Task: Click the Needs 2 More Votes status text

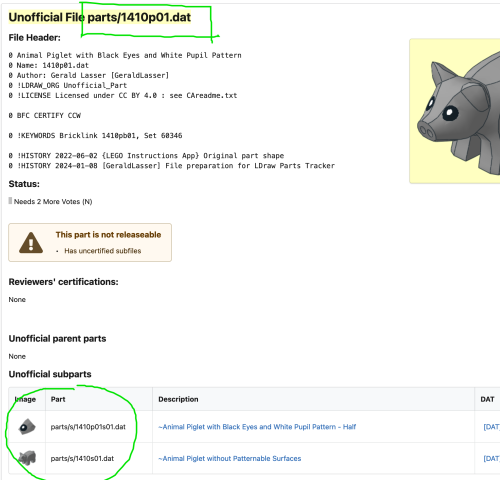Action: coord(53,201)
